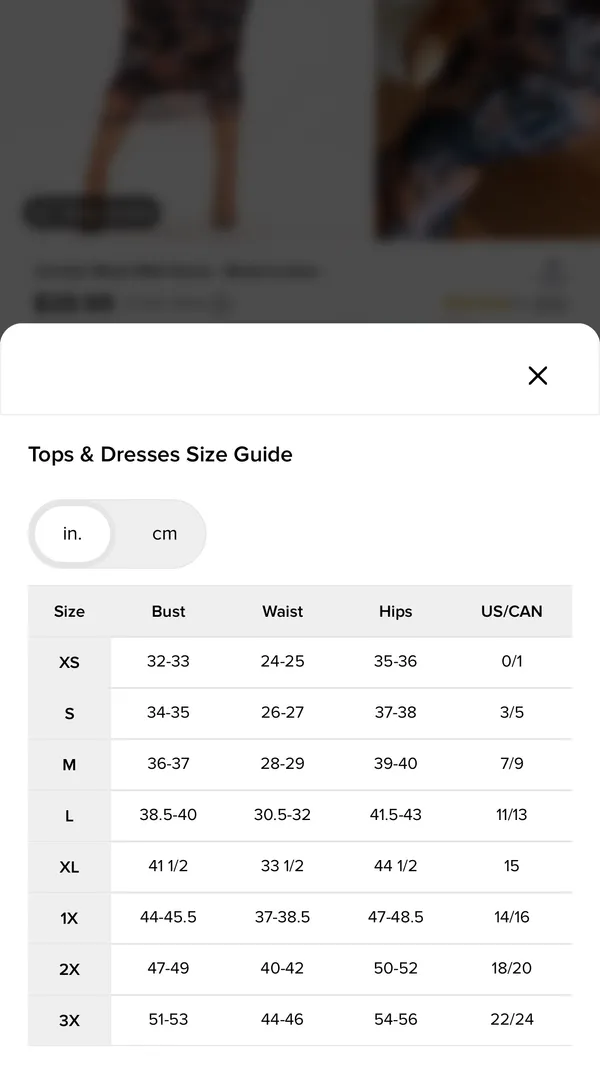The height and width of the screenshot is (1074, 600).
Task: Click US/CAN value 7/9
Action: point(512,764)
